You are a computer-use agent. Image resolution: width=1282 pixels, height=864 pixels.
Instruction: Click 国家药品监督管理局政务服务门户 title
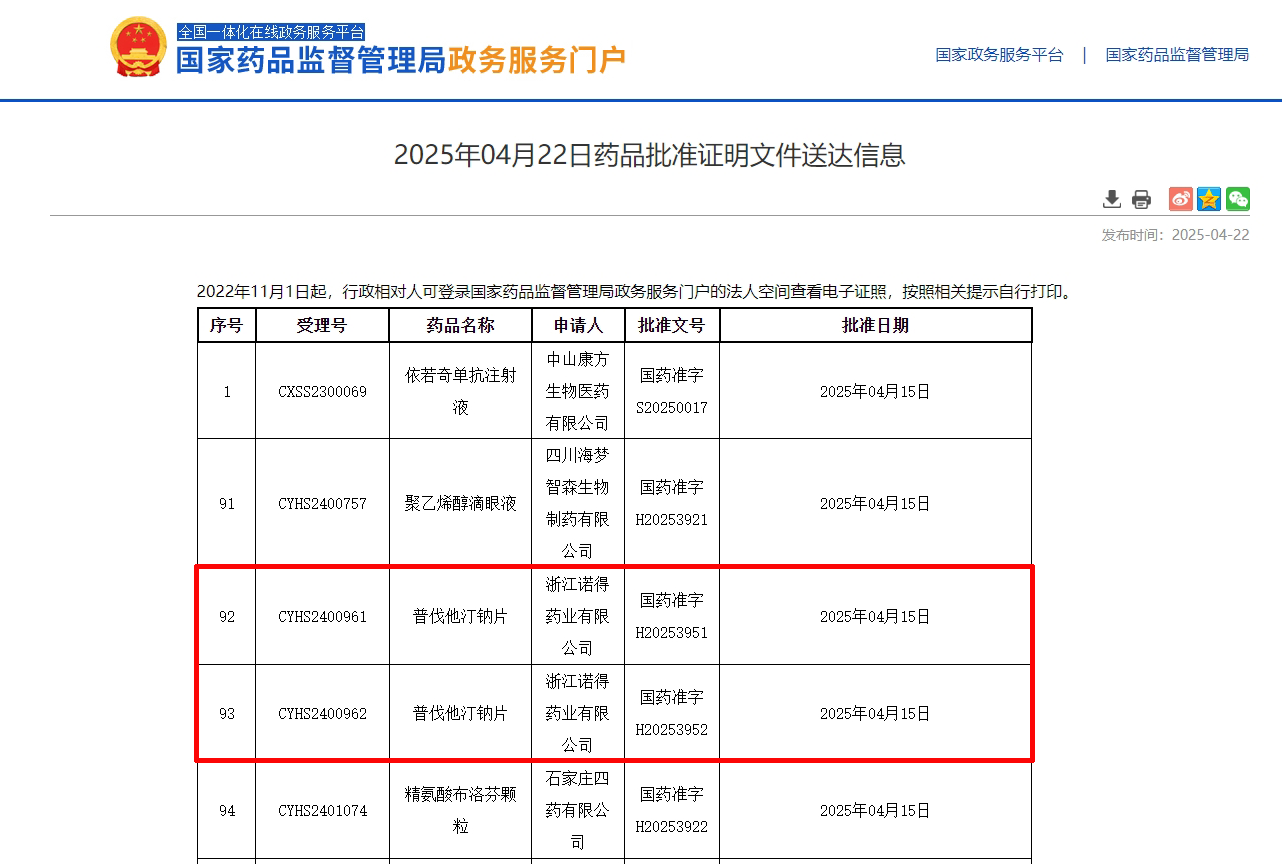point(401,60)
